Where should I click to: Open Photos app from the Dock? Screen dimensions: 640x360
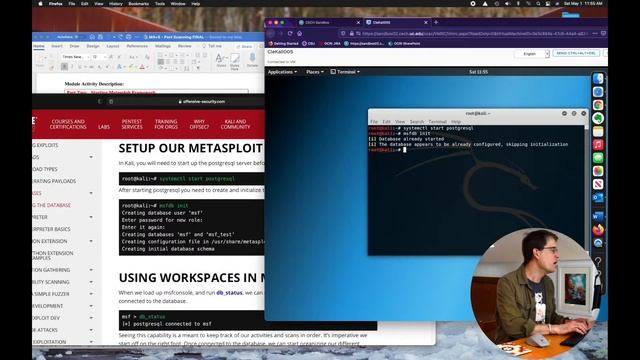click(598, 171)
